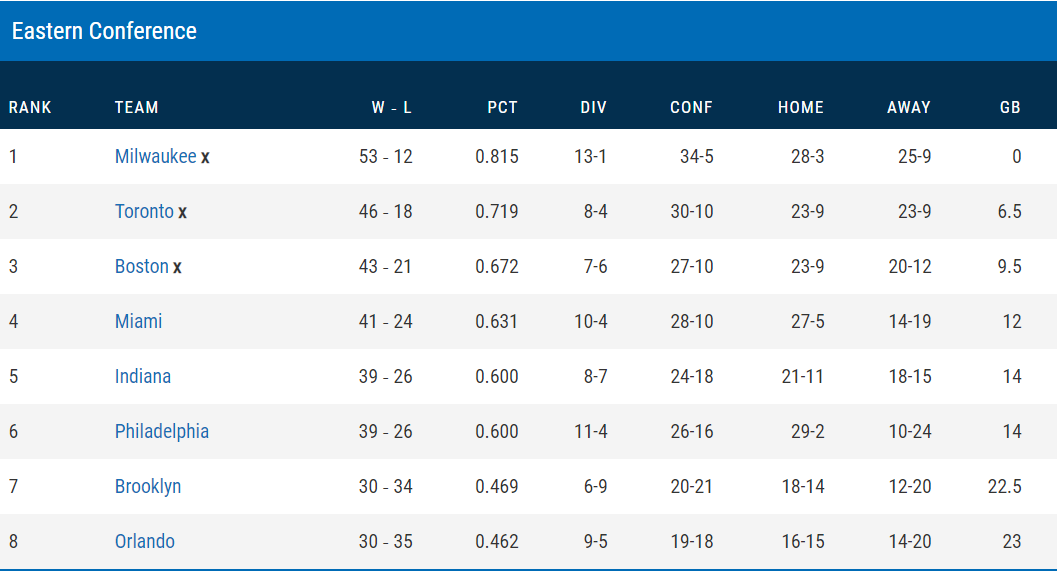Image resolution: width=1057 pixels, height=571 pixels.
Task: Click Milwaukee's 0.815 win percentage cell
Action: [x=497, y=156]
